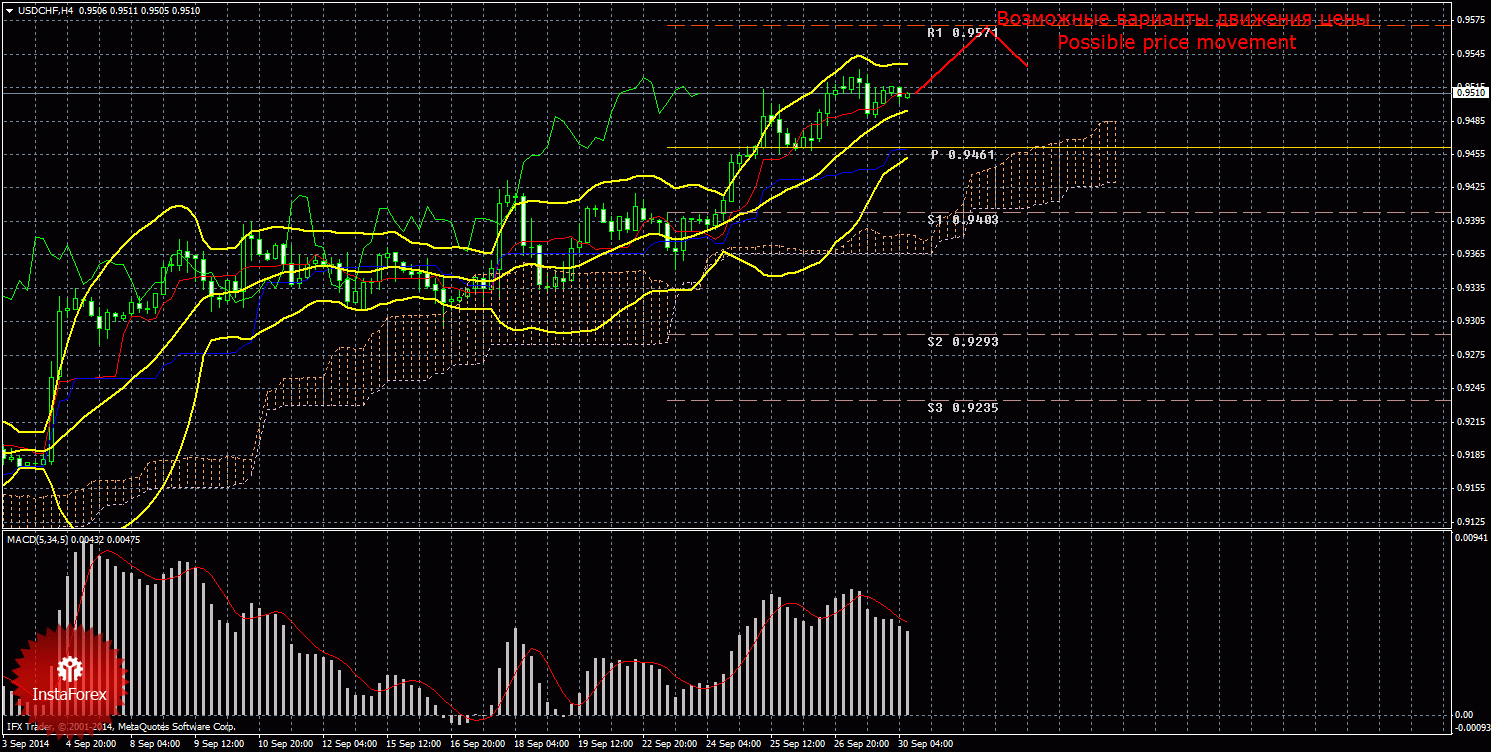
Task: Click the MACD scale value -0.00093
Action: click(1471, 730)
